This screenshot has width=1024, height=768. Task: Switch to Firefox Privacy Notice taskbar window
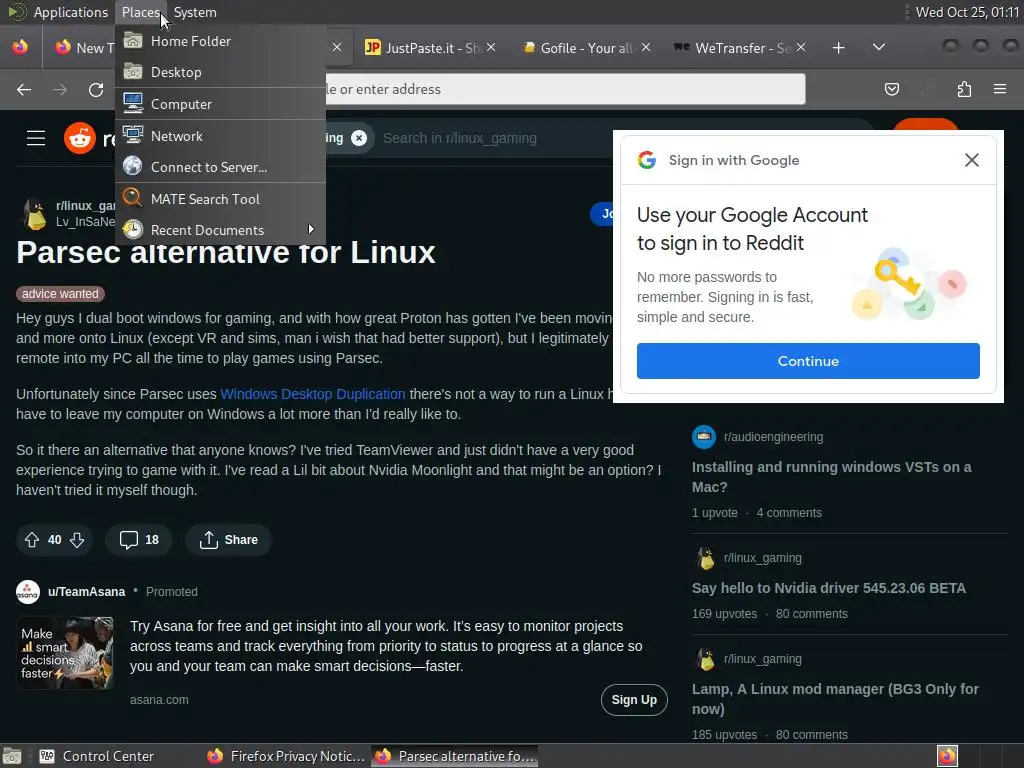[x=285, y=756]
